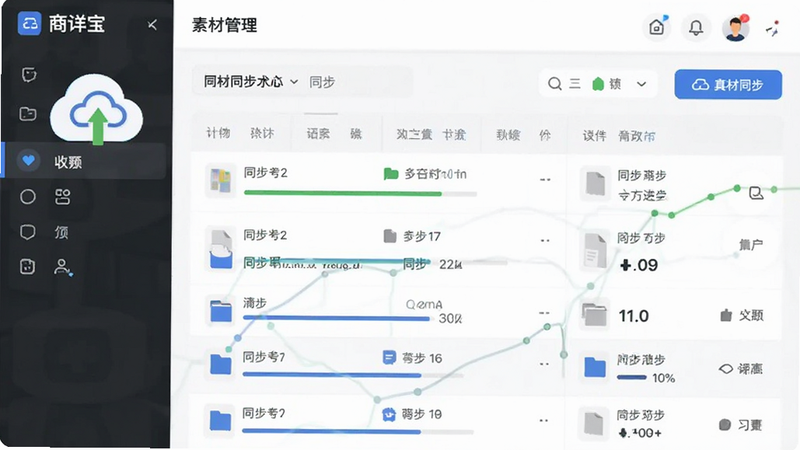The width and height of the screenshot is (800, 450).
Task: Open the list filter lines icon
Action: point(575,84)
